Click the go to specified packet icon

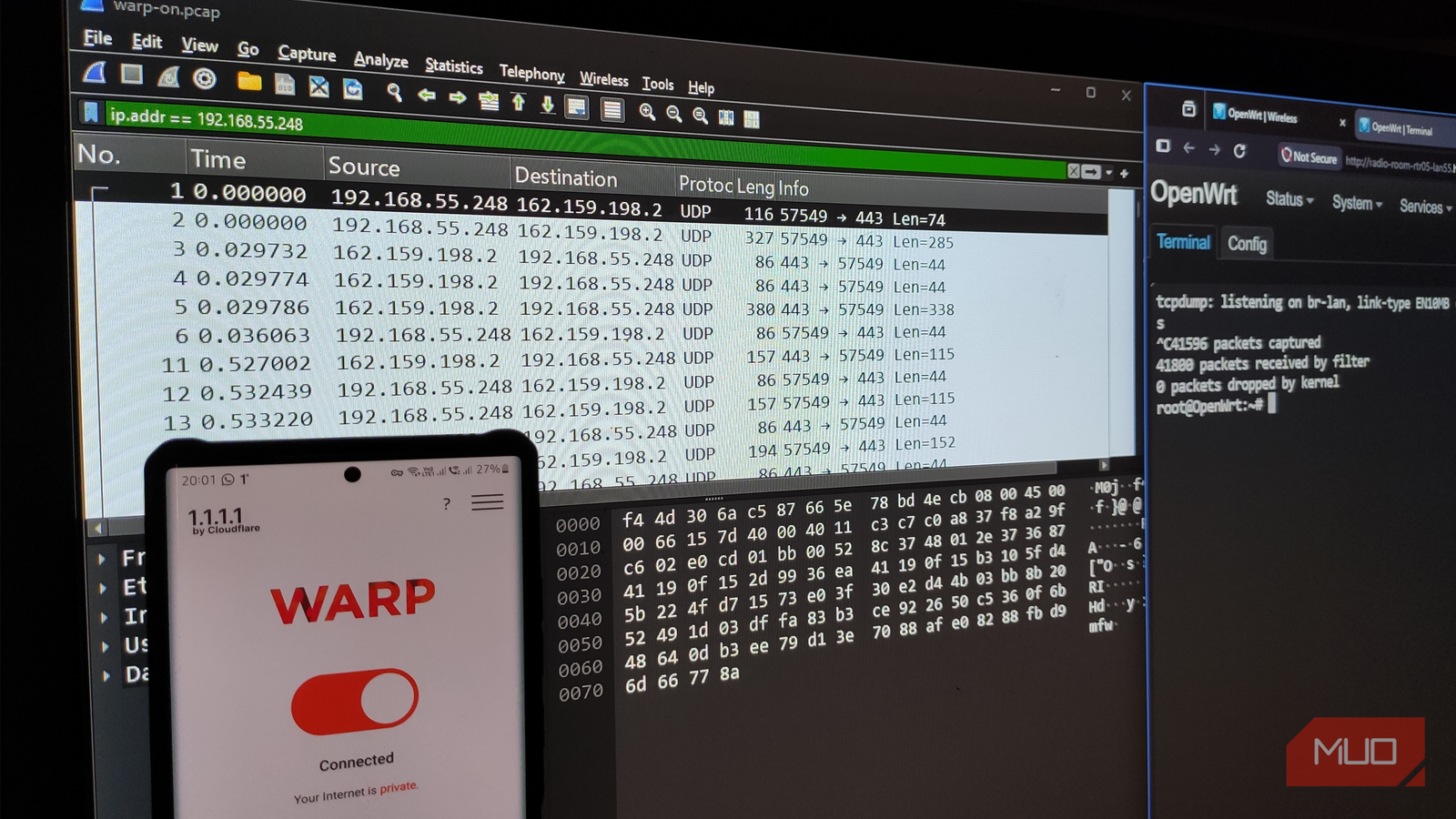489,100
